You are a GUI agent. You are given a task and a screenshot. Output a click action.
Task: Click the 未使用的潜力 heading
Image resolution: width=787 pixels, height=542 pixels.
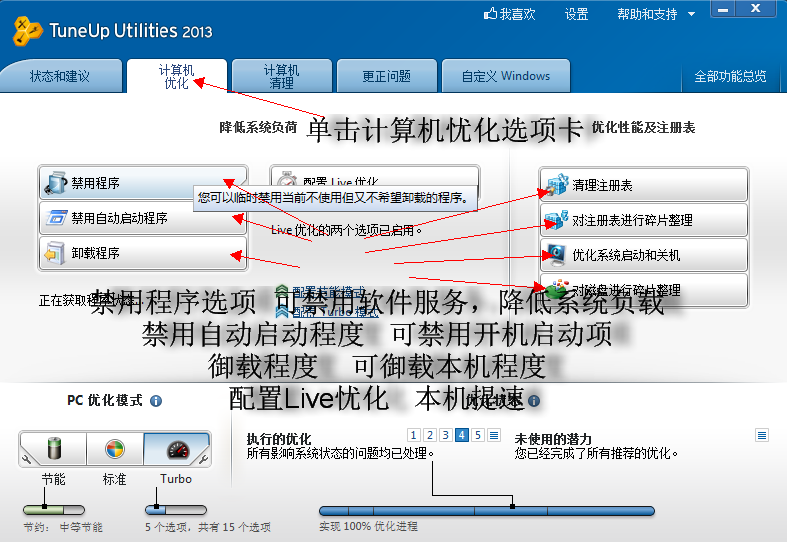tap(553, 439)
